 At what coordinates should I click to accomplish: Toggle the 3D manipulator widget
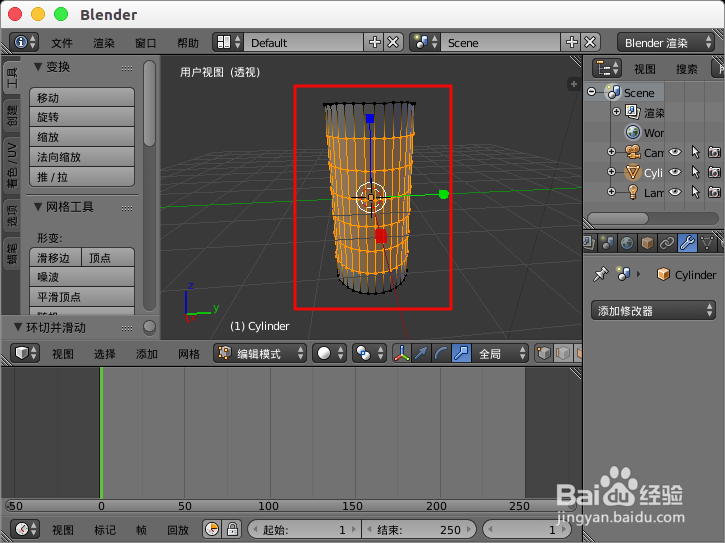coord(402,353)
